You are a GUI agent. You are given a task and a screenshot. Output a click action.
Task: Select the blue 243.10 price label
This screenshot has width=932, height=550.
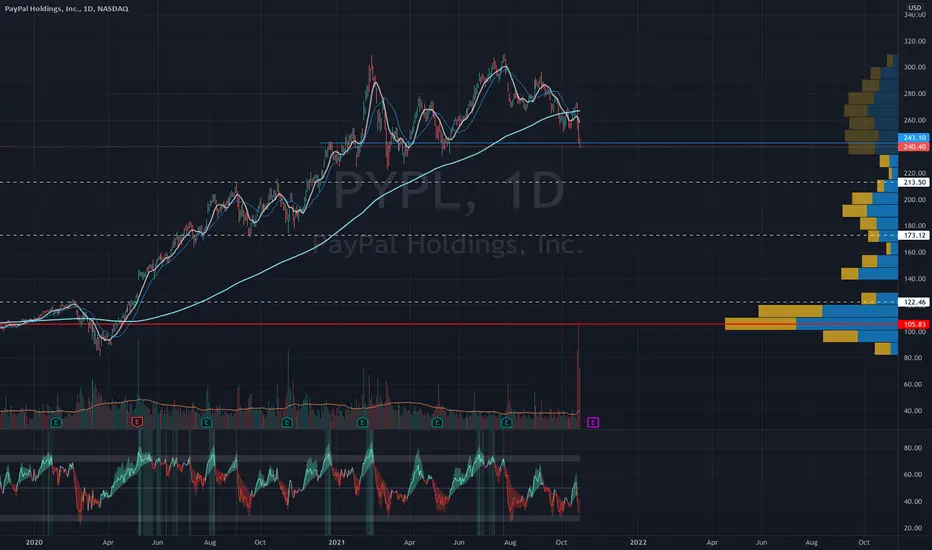click(914, 137)
